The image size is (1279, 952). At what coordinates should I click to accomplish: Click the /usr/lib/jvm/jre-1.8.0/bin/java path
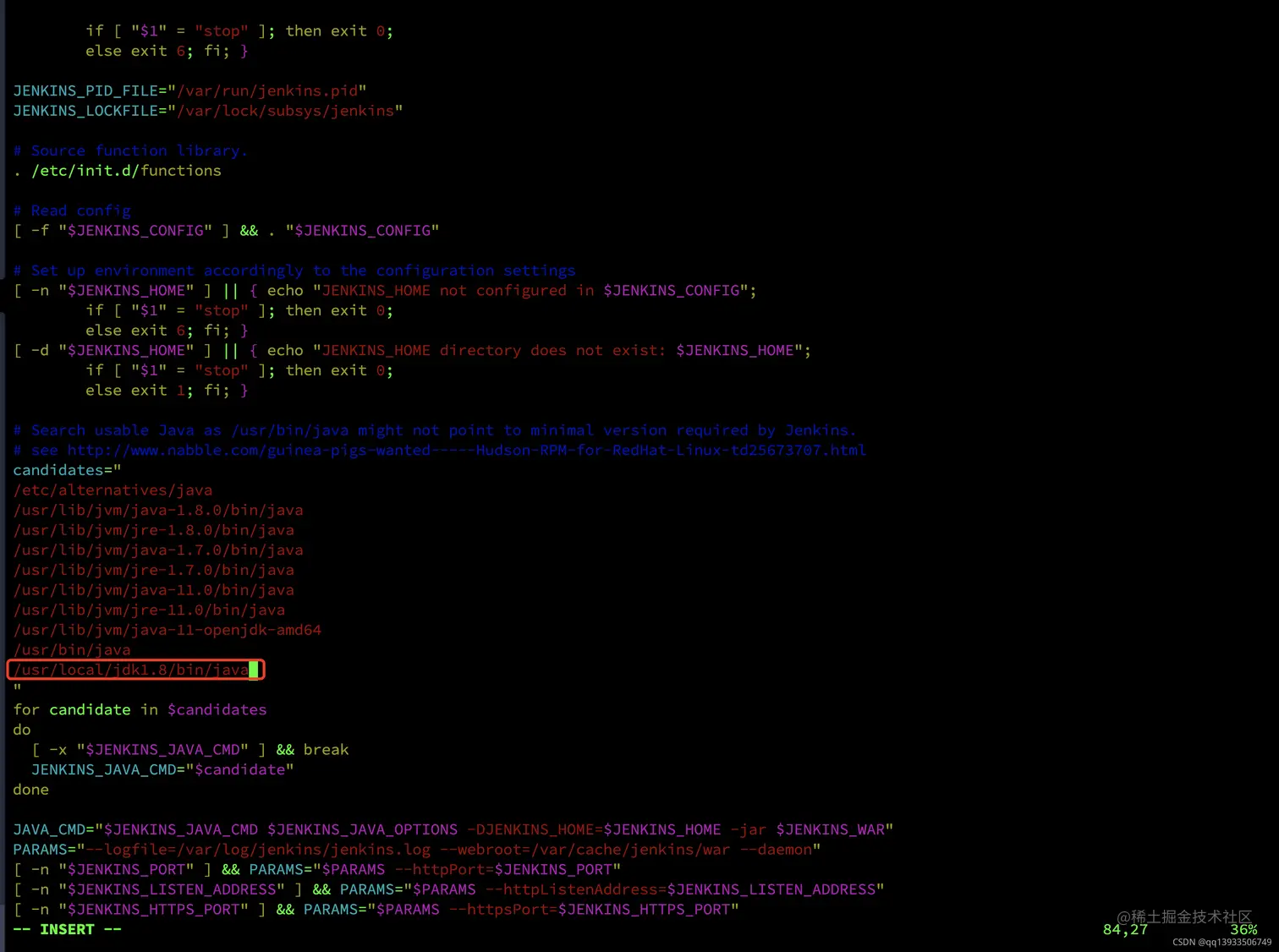pos(154,530)
